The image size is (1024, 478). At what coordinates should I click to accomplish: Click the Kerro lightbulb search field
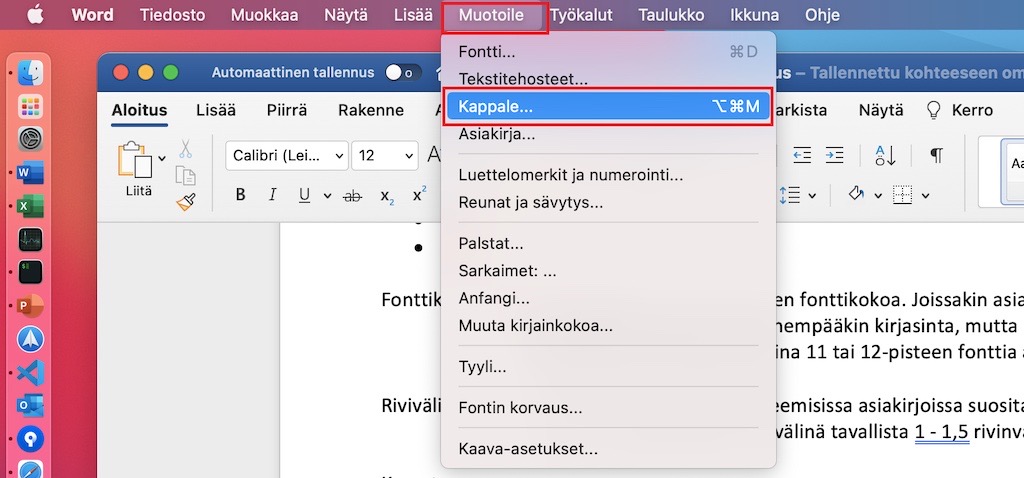pyautogui.click(x=960, y=110)
